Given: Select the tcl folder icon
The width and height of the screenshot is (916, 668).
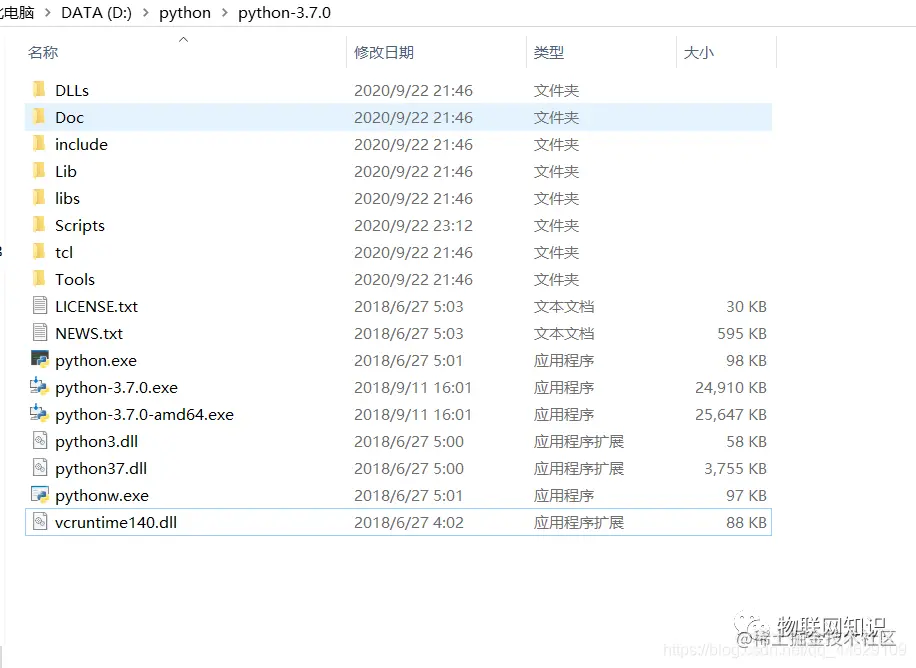Looking at the screenshot, I should 39,252.
